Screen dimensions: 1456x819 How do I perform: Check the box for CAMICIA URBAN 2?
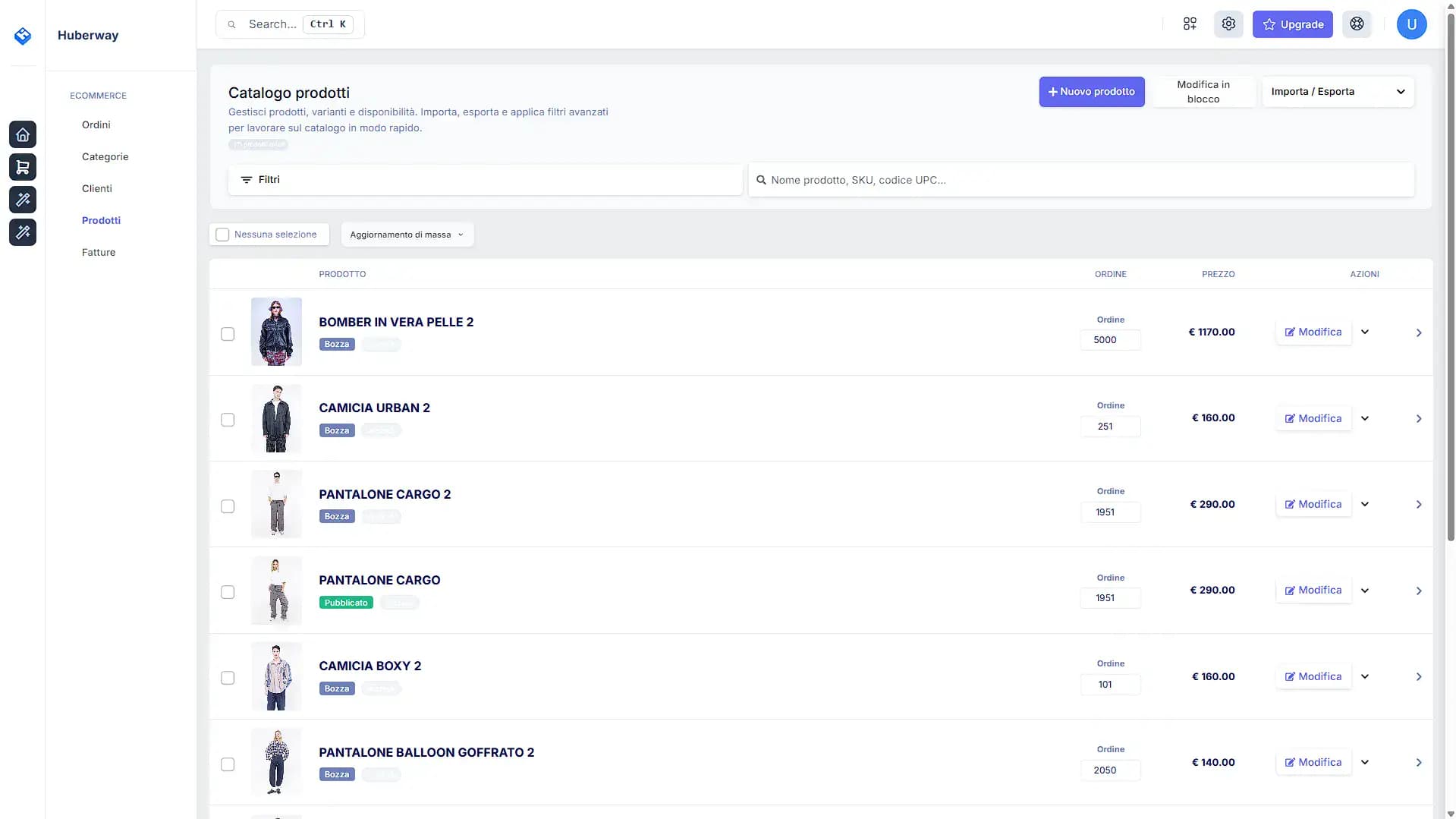pos(228,420)
